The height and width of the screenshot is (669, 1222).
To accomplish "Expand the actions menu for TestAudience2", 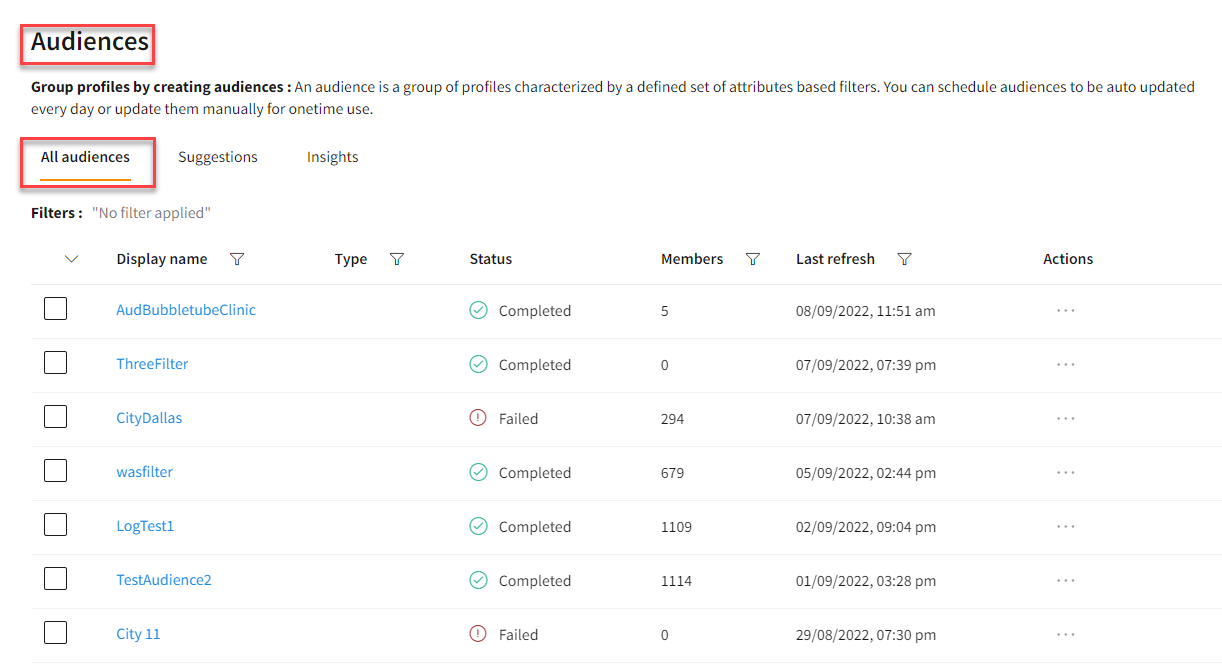I will click(1065, 581).
